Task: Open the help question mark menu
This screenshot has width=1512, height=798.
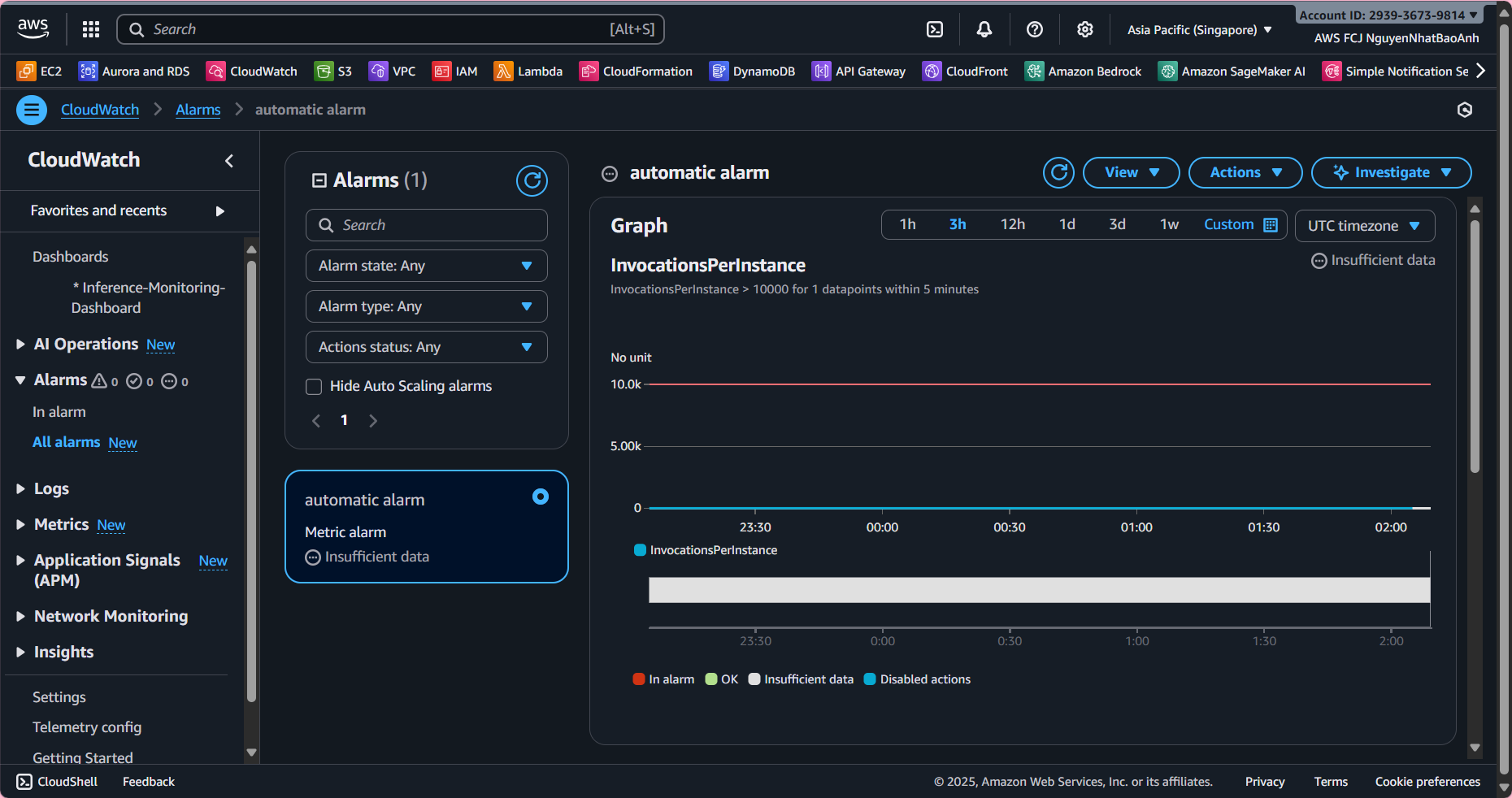Action: click(x=1035, y=29)
